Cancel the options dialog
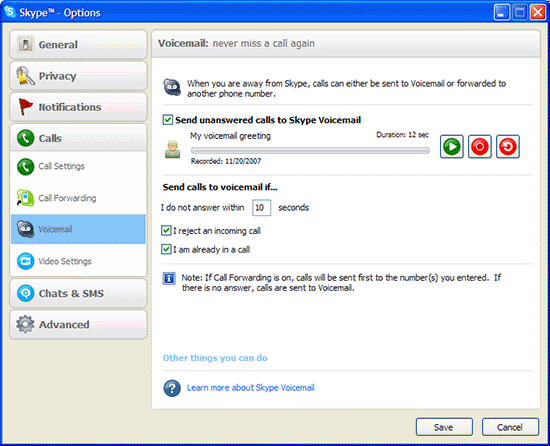Image resolution: width=550 pixels, height=446 pixels. point(510,427)
